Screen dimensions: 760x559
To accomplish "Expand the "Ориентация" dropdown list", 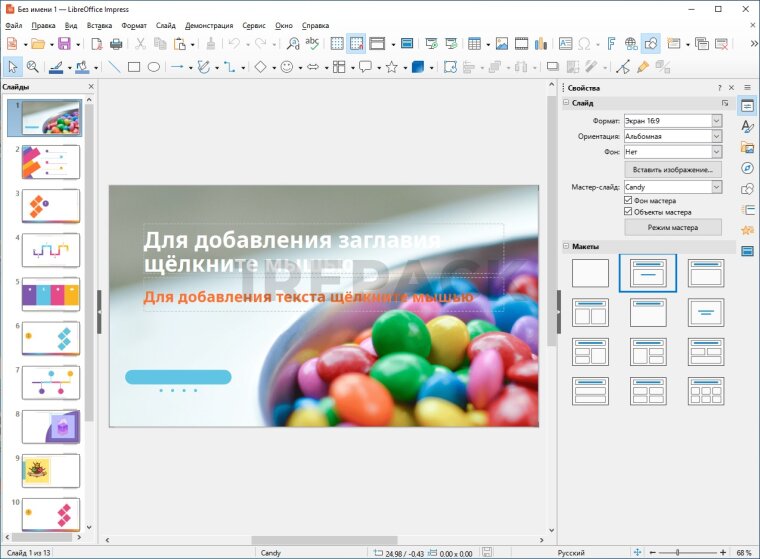I will [716, 136].
